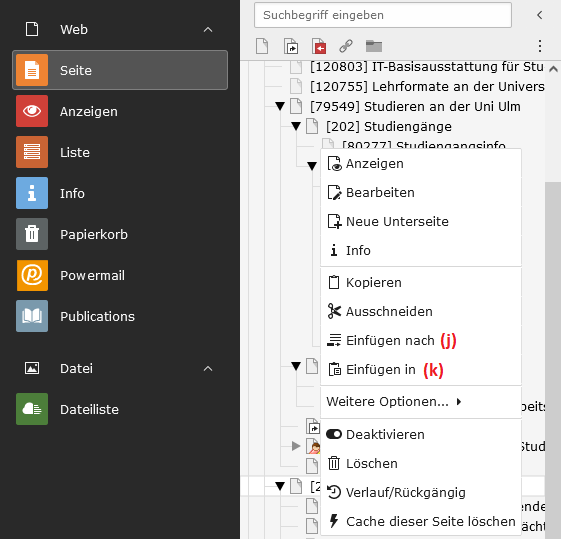Choose Bearbeiten from the context menu

tap(421, 192)
